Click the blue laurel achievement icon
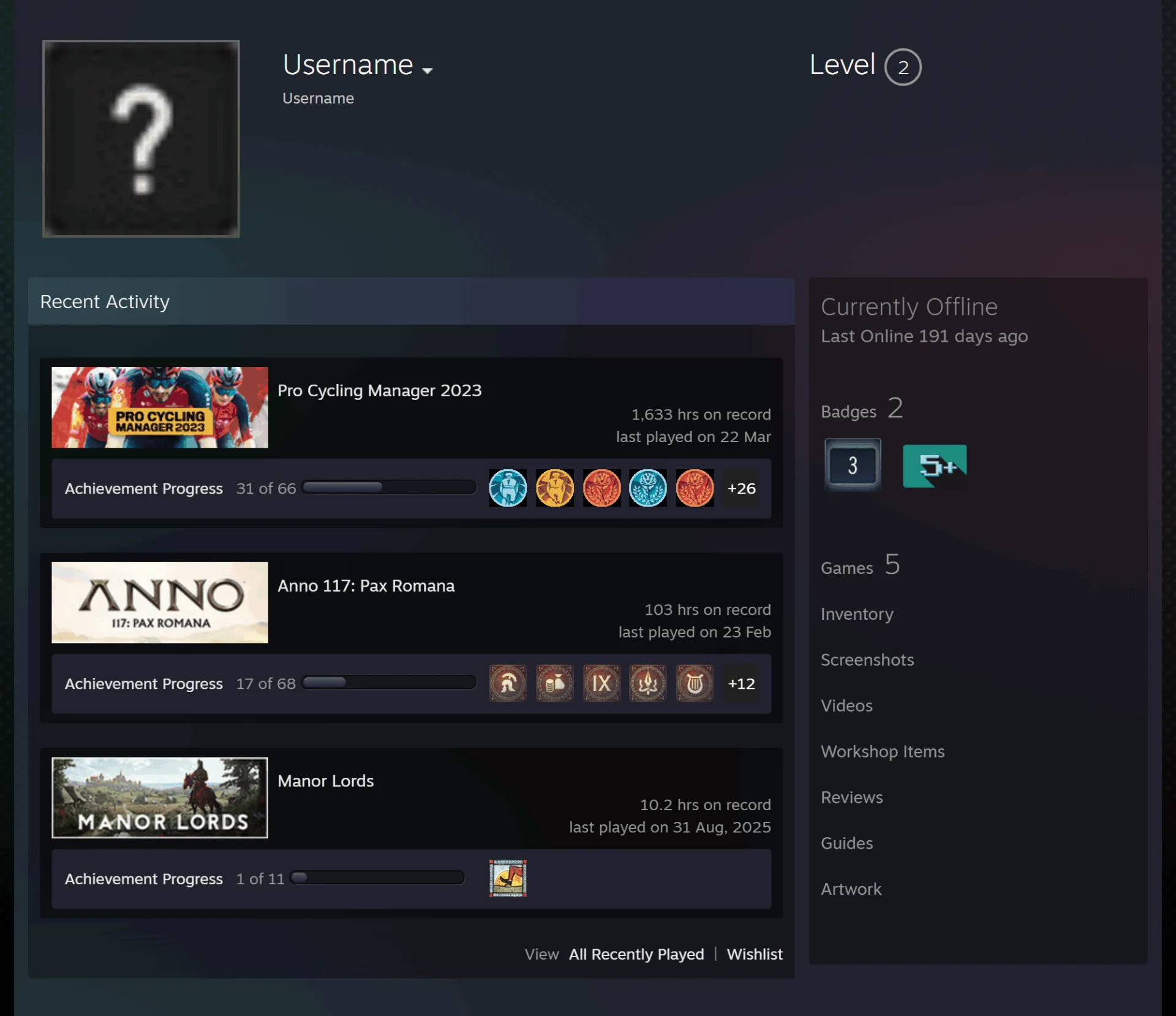This screenshot has height=1016, width=1176. pyautogui.click(x=648, y=488)
